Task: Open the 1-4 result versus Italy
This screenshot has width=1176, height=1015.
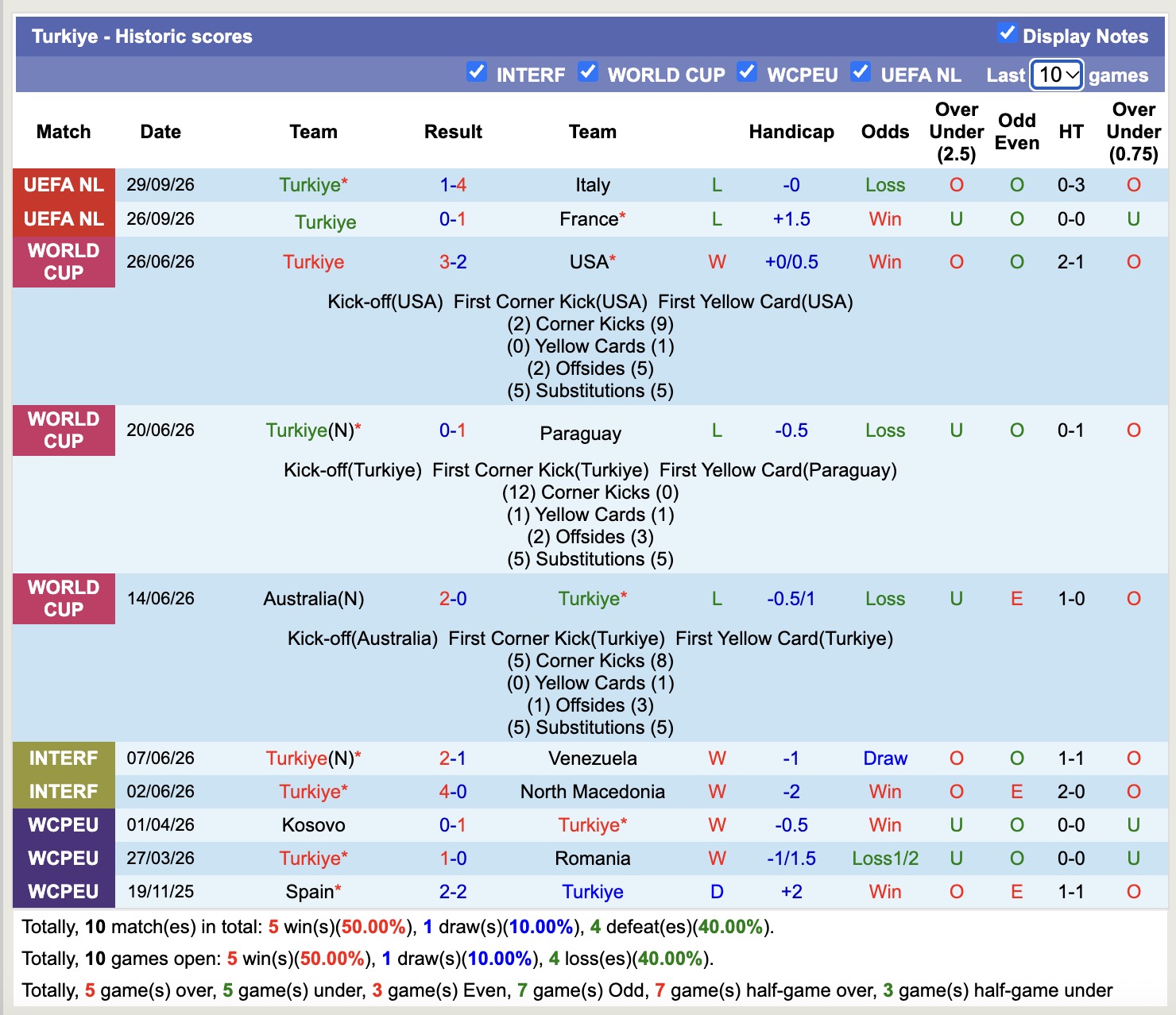Action: [453, 185]
